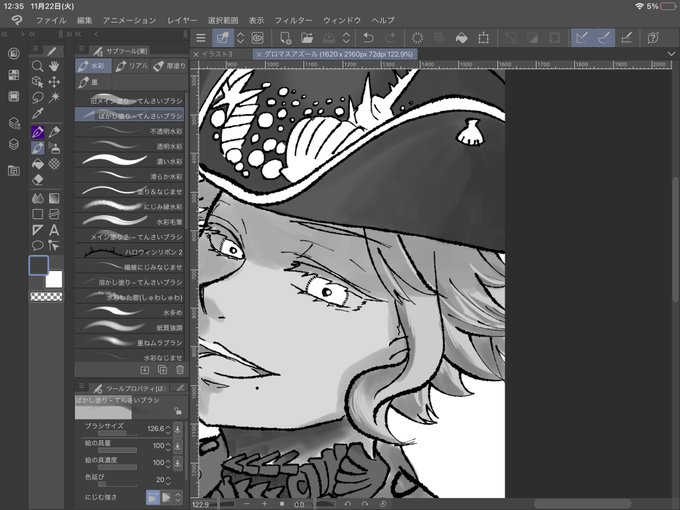Screen dimensions: 680x510
Task: Open the hamburger menu in command bar
Action: coord(200,38)
